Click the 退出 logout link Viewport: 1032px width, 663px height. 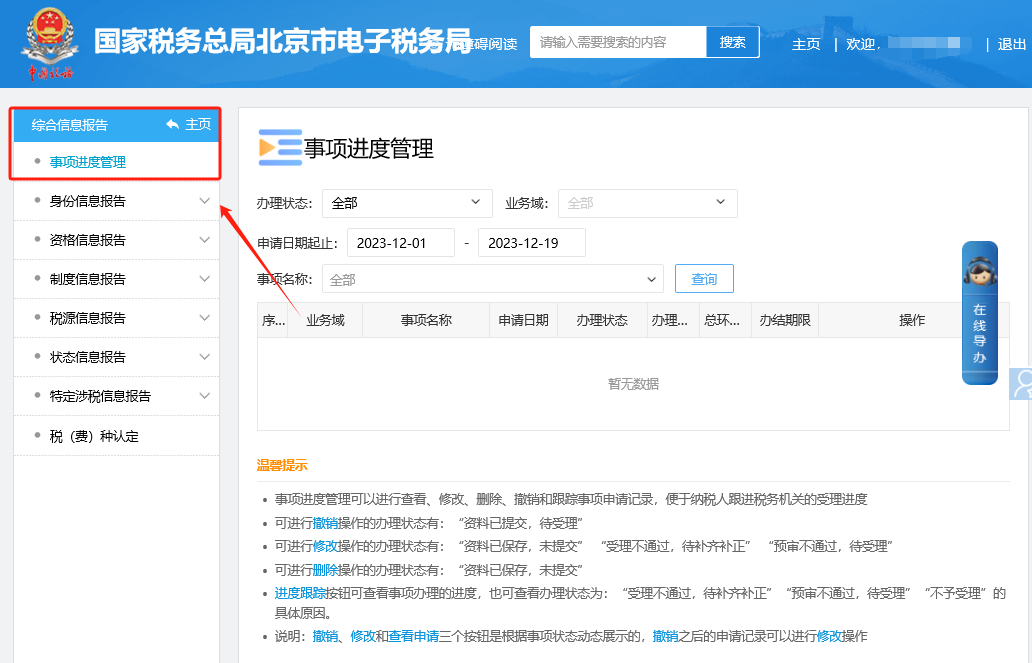tap(1011, 44)
